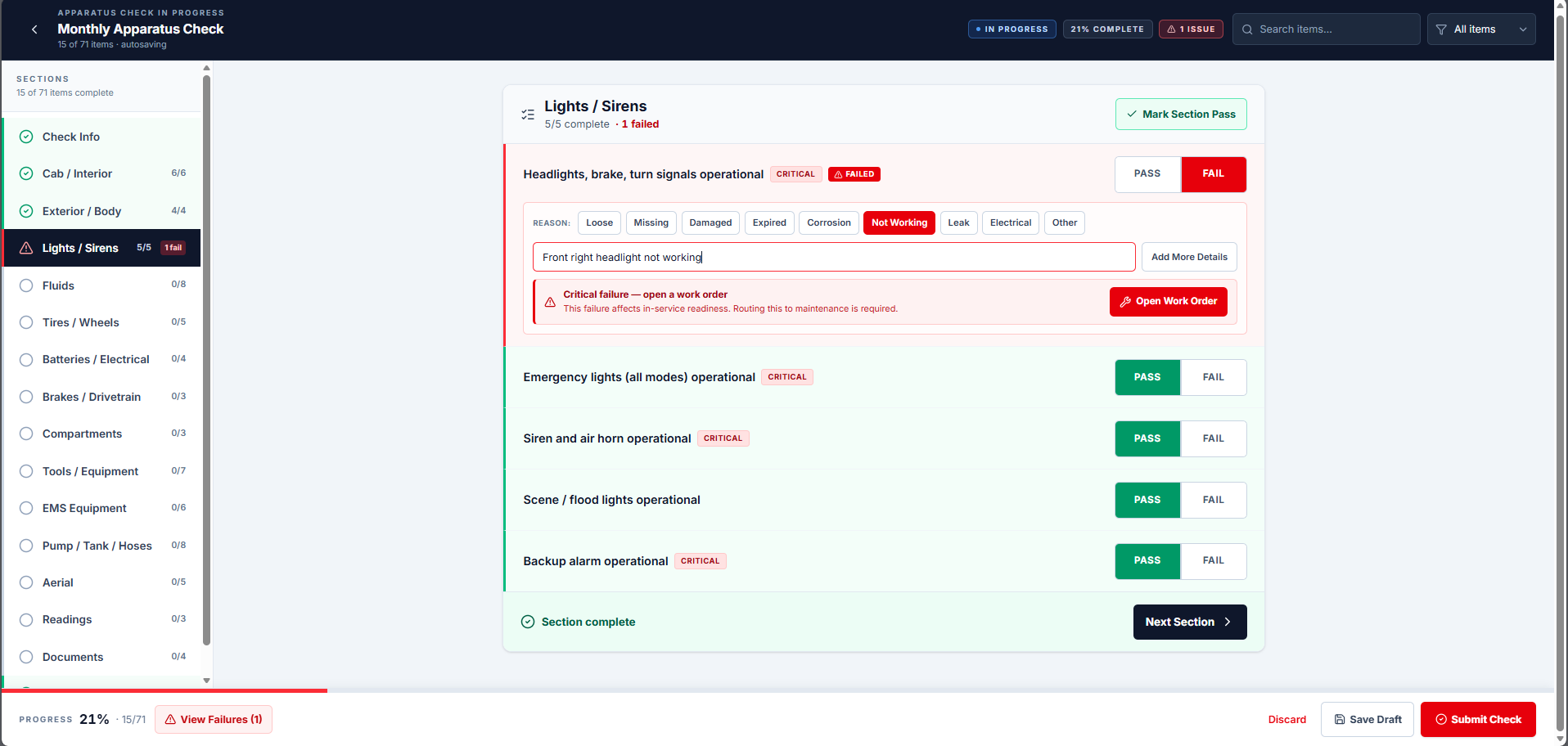Select the Not Working reason chip
Viewport: 1568px width, 746px height.
899,222
